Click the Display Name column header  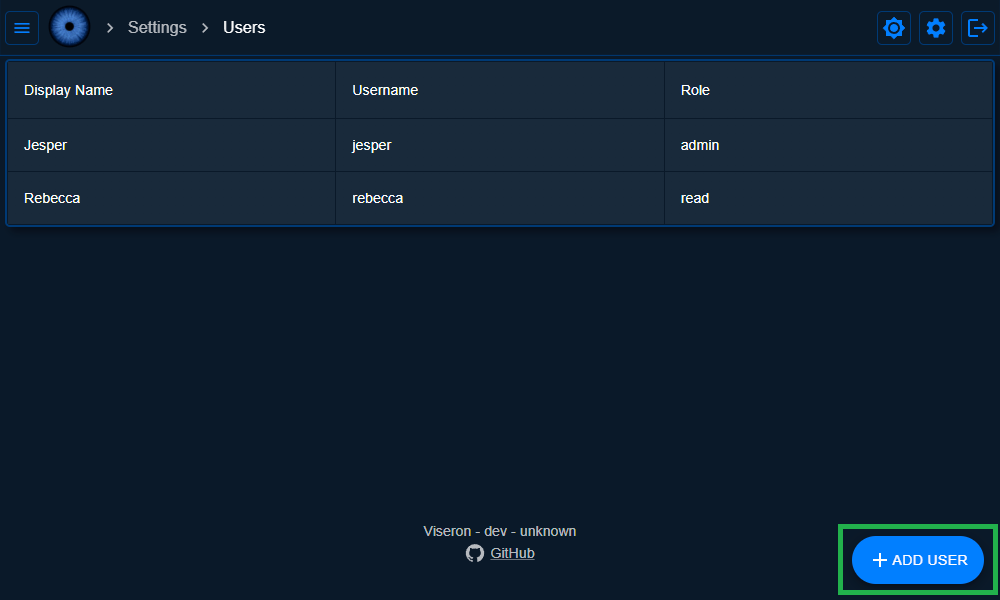68,90
